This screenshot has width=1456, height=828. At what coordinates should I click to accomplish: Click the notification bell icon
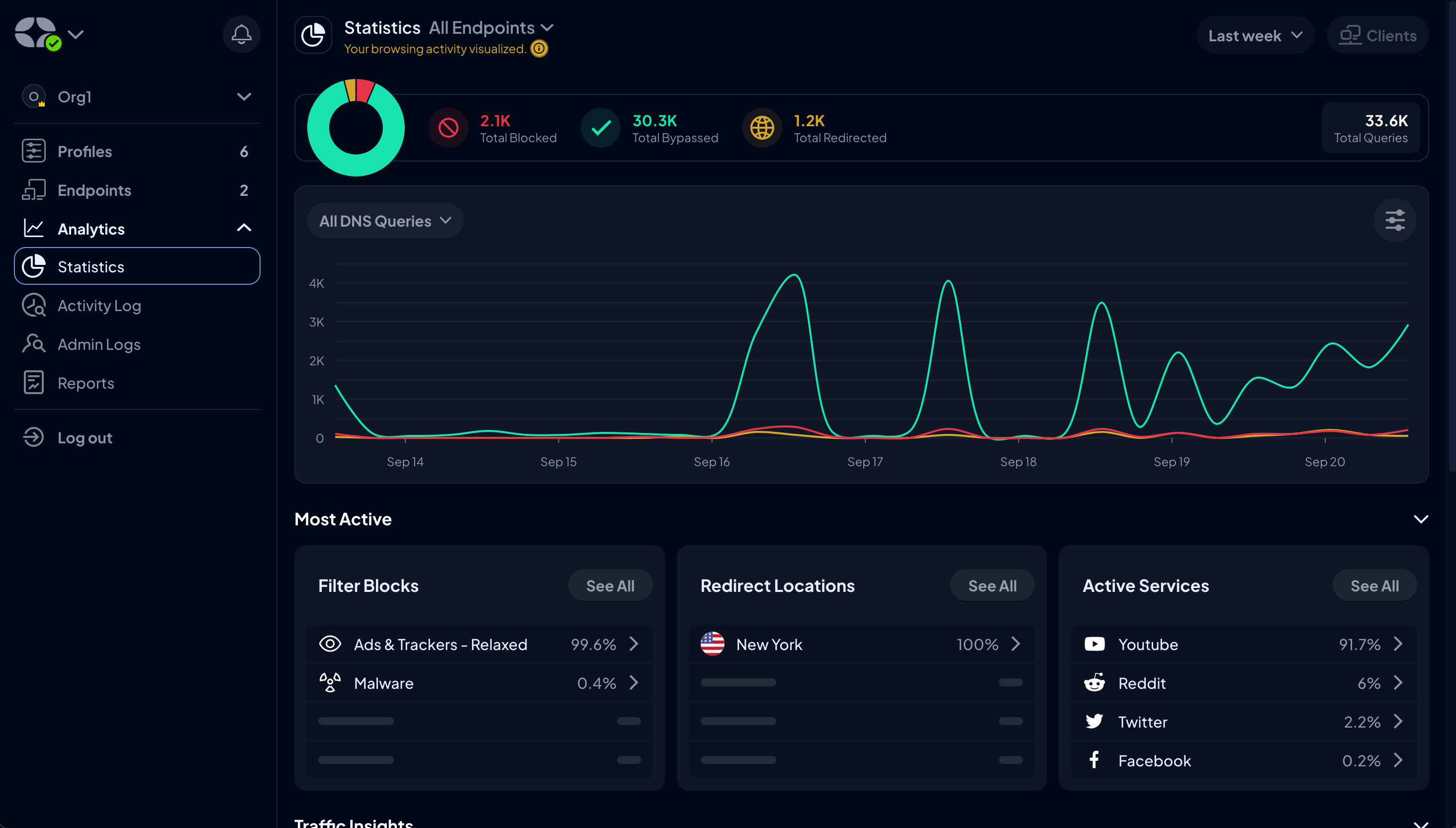[x=240, y=34]
